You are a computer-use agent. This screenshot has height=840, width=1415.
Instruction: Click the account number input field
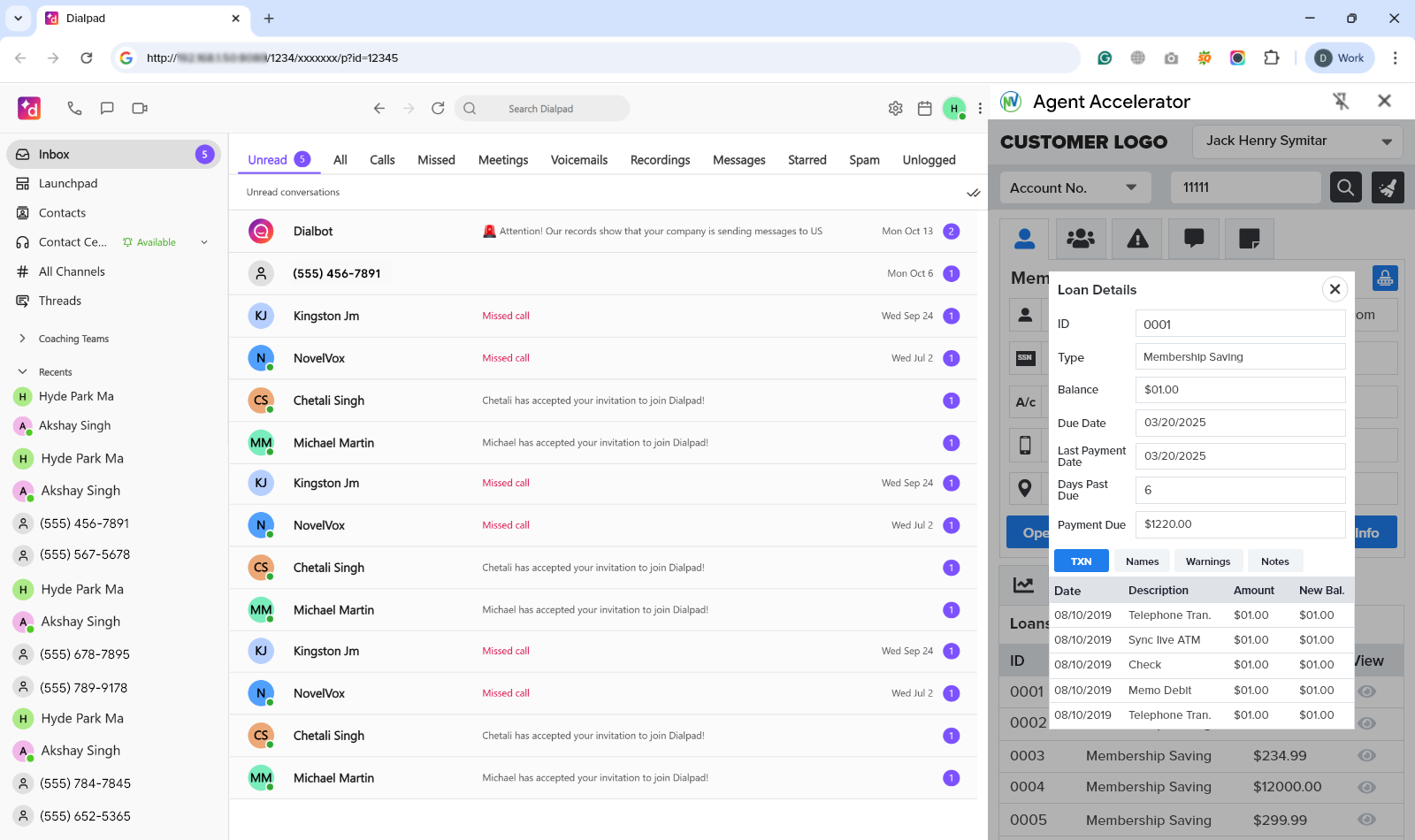[x=1245, y=187]
